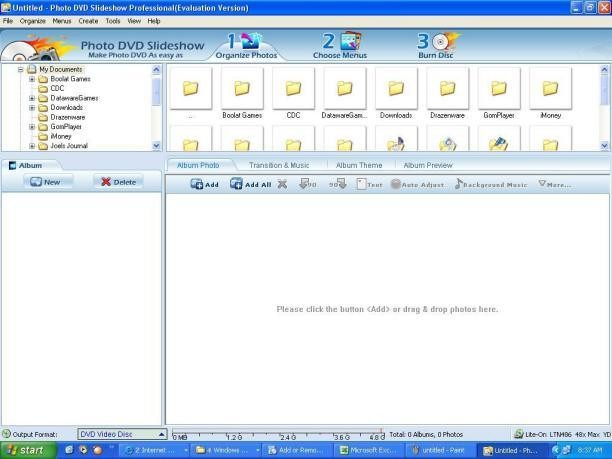Click the Delete album button

pos(118,182)
